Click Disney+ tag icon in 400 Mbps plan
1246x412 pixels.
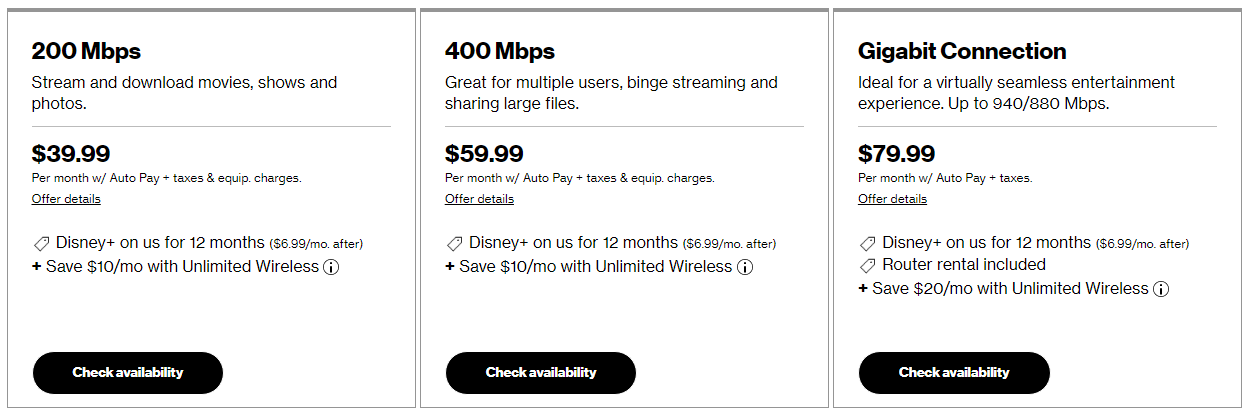[454, 243]
